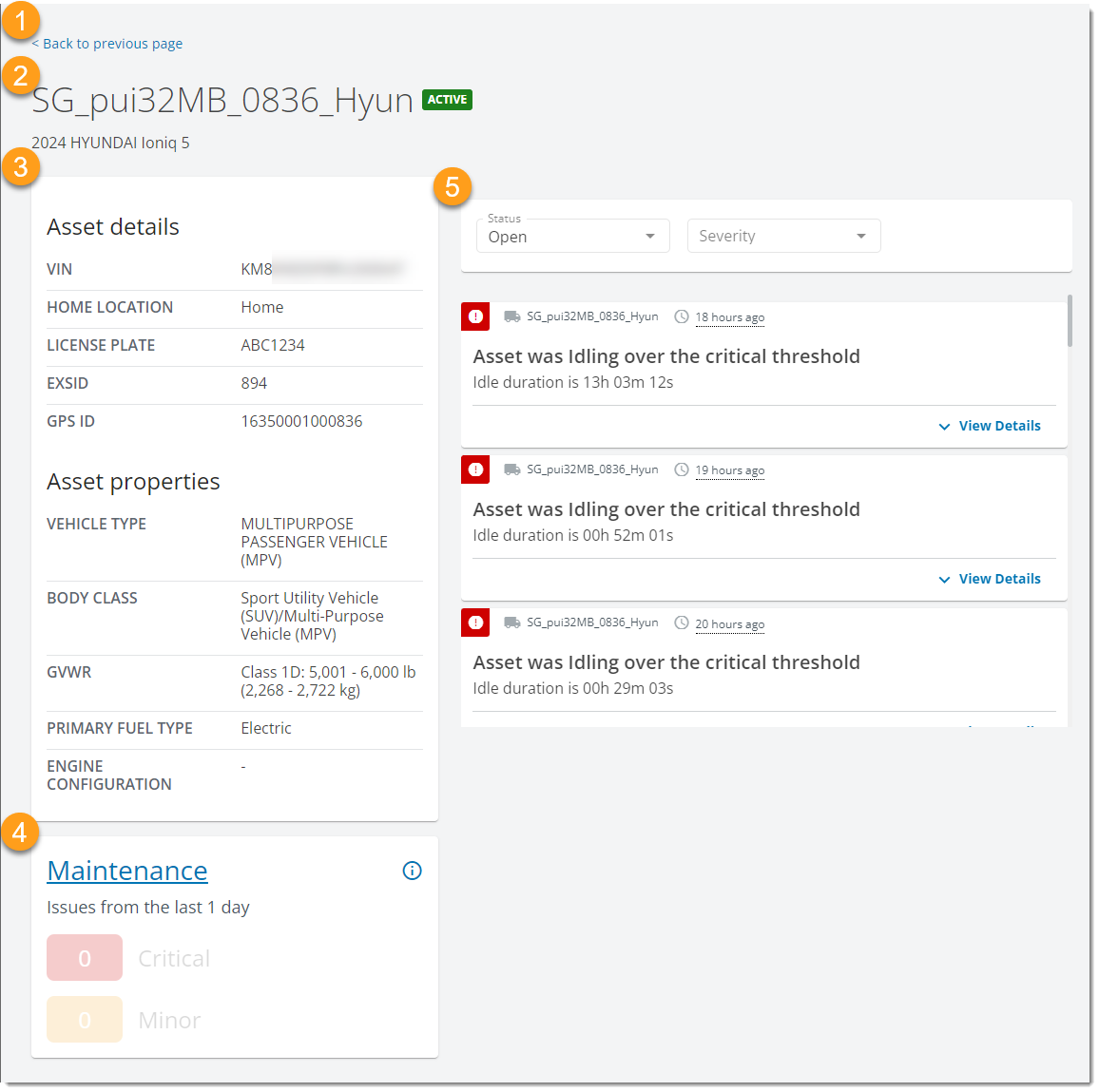This screenshot has width=1099, height=1092.
Task: Click the GPS ID value 16350001000836
Action: click(x=300, y=421)
